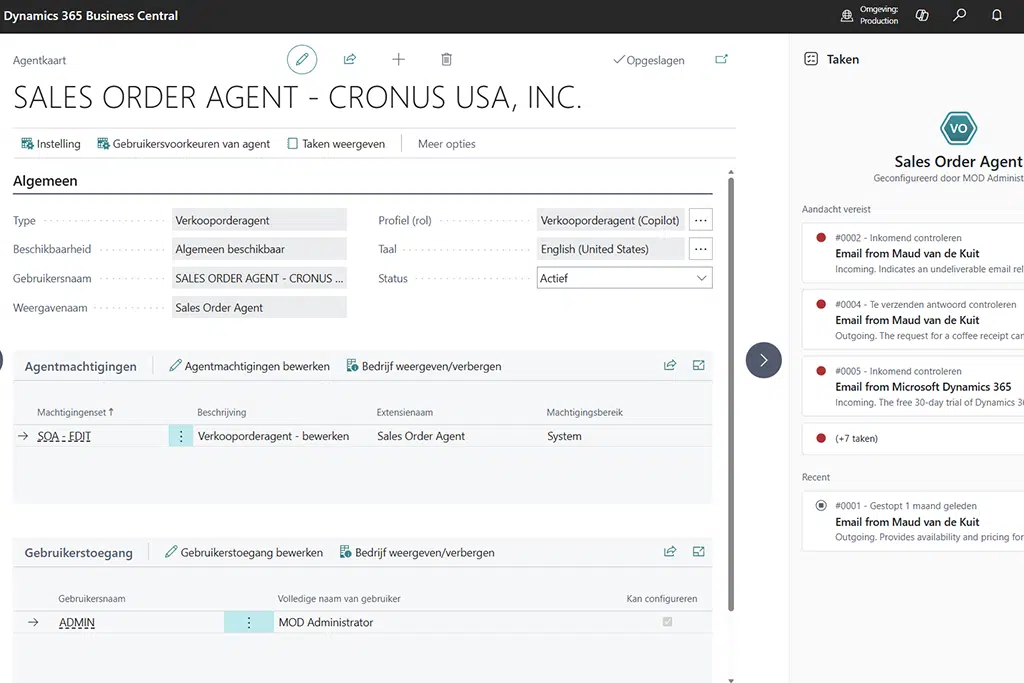Open the Status dropdown showing Actief

[624, 278]
